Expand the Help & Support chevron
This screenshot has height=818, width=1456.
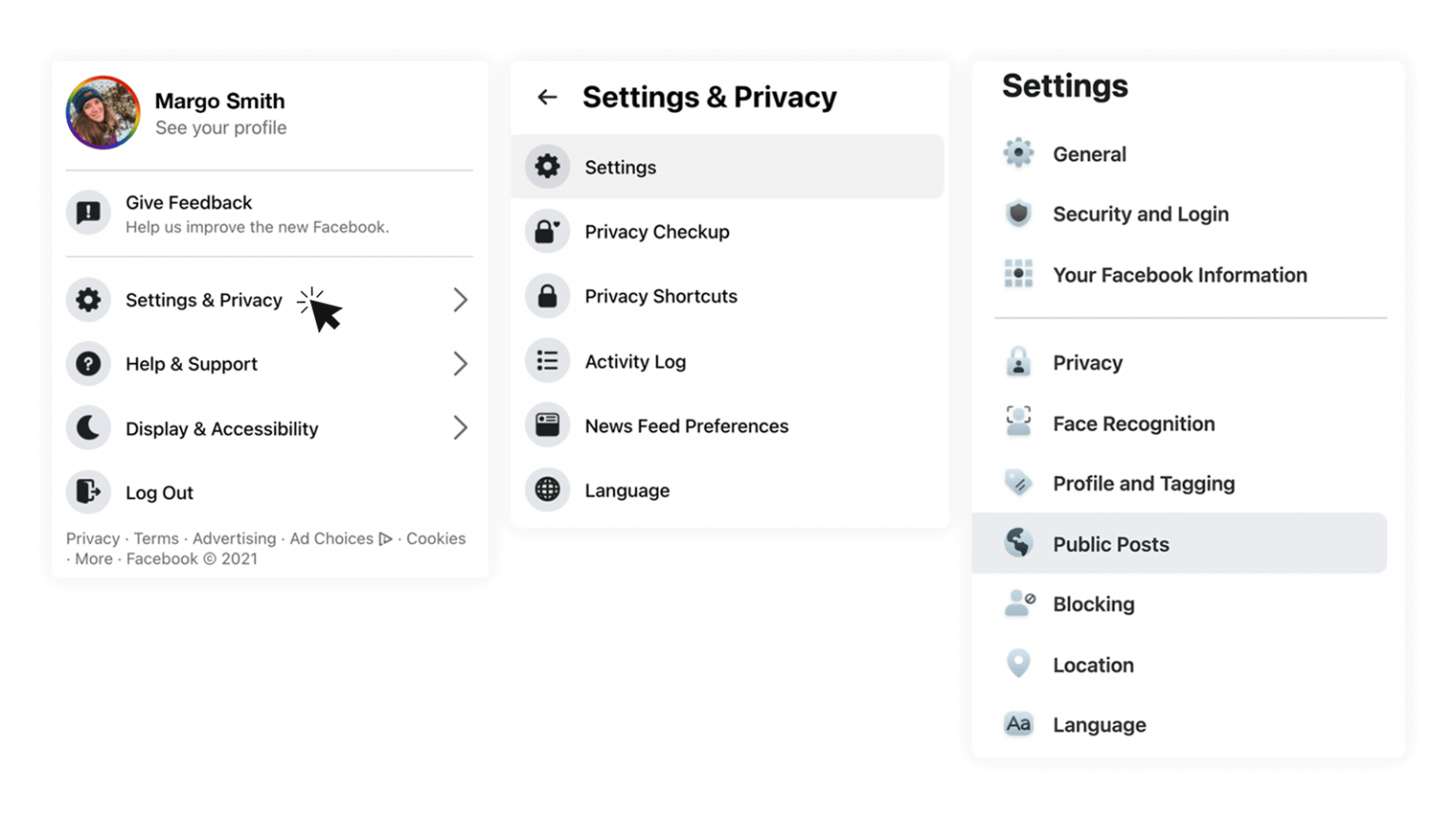tap(460, 364)
